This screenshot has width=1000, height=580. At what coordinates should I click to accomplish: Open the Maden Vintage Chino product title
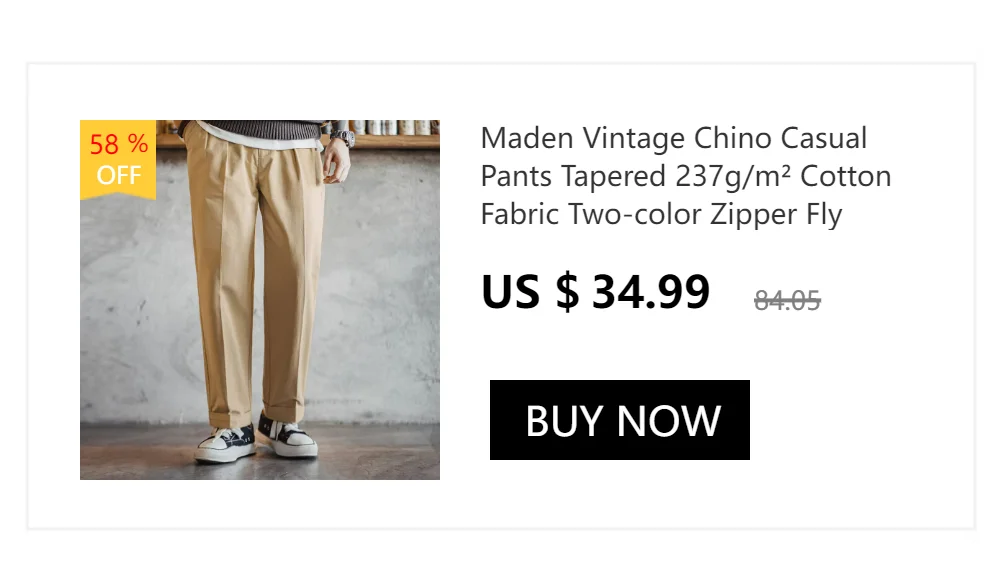(686, 176)
